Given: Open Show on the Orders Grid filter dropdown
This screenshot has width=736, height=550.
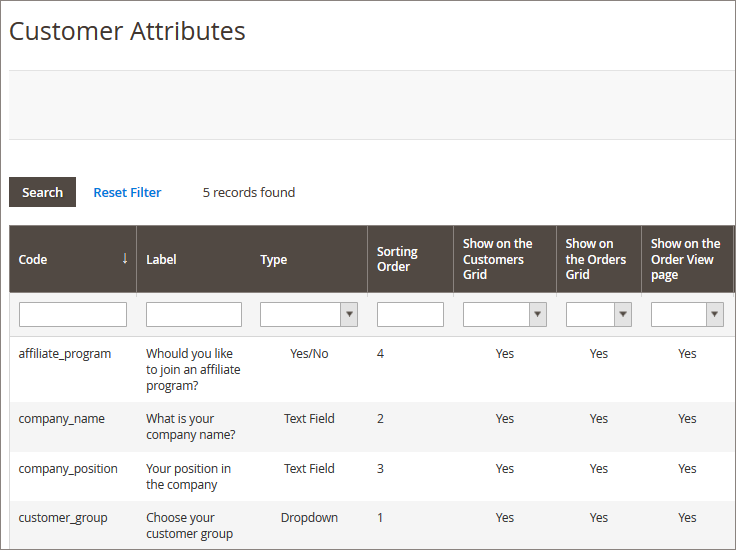Looking at the screenshot, I should coord(598,315).
